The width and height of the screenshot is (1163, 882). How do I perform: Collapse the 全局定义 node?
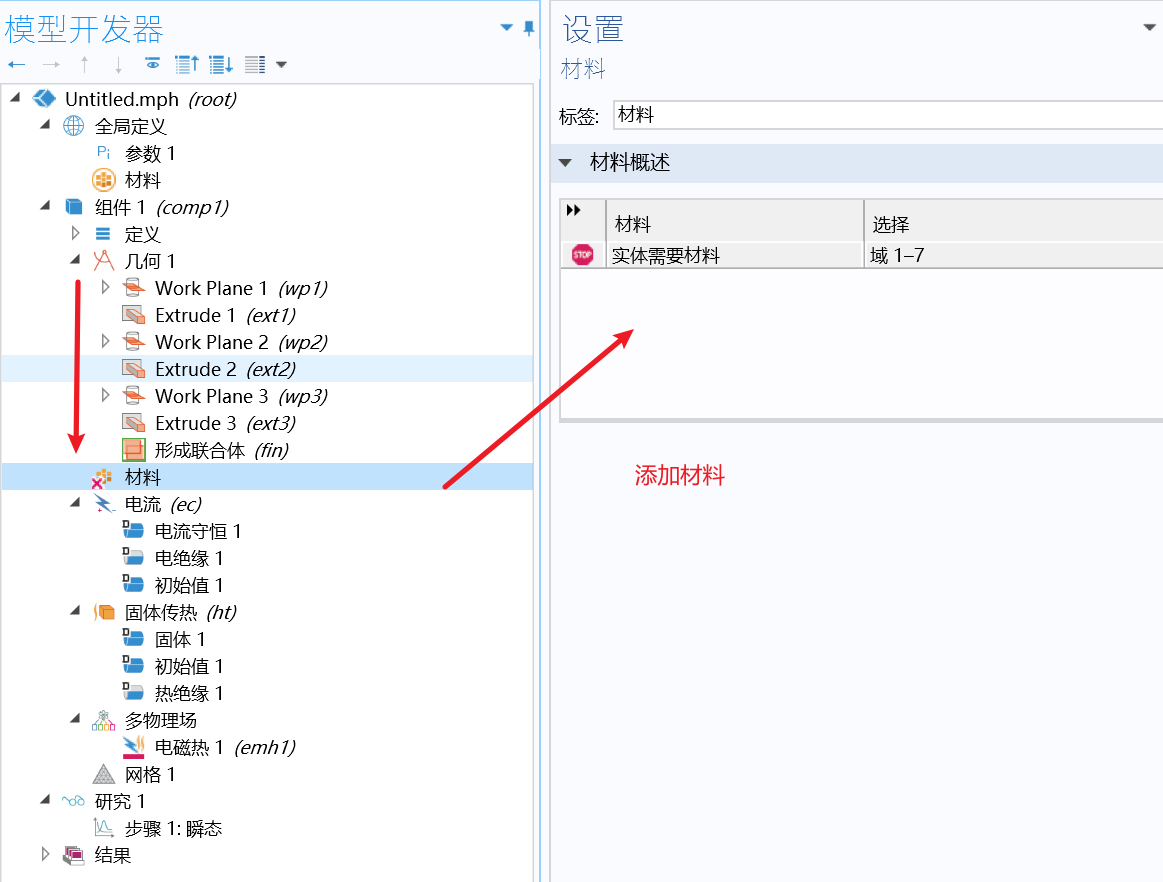[x=45, y=125]
